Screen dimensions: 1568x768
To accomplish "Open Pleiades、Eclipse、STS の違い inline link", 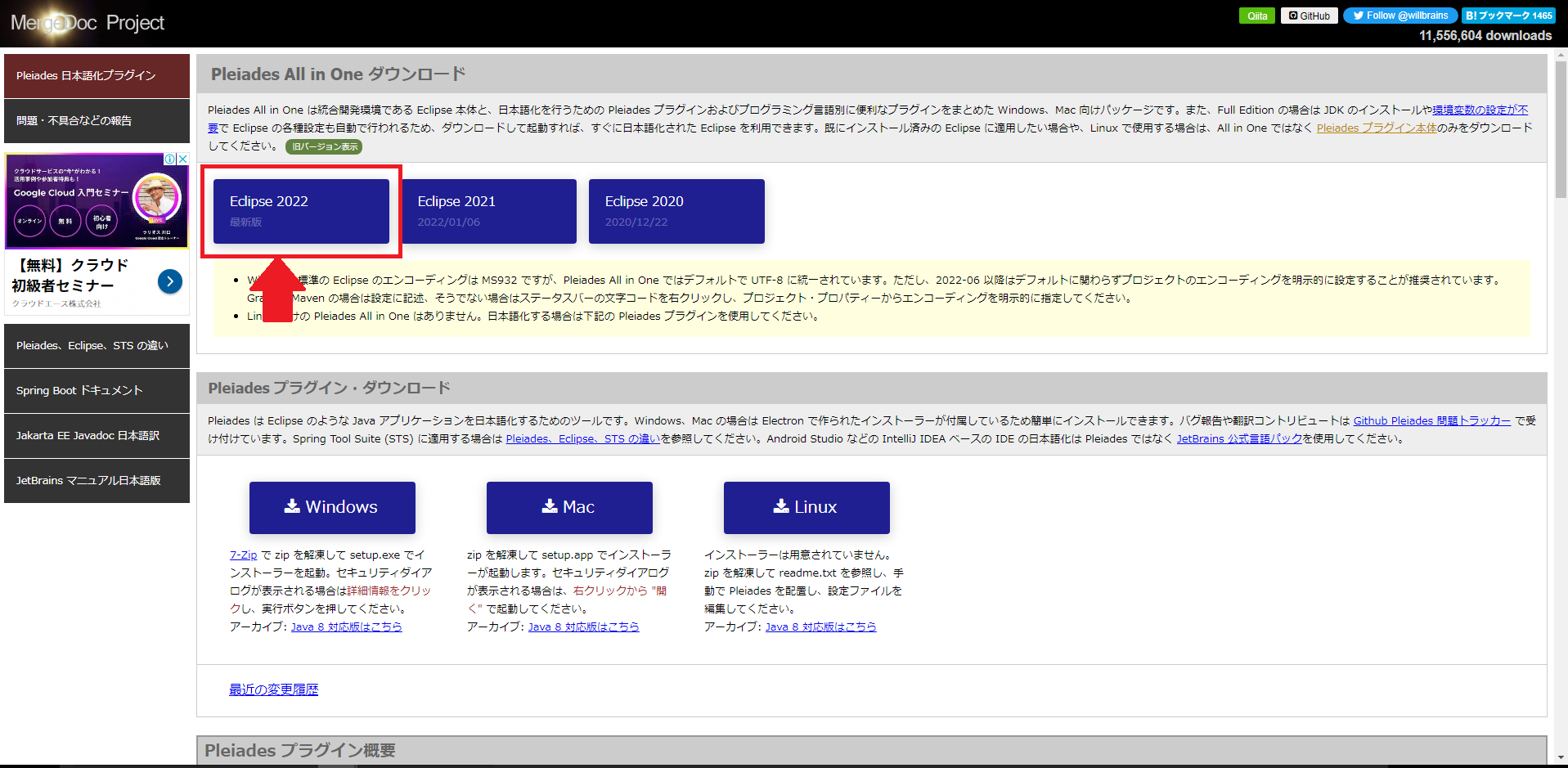I will (583, 438).
